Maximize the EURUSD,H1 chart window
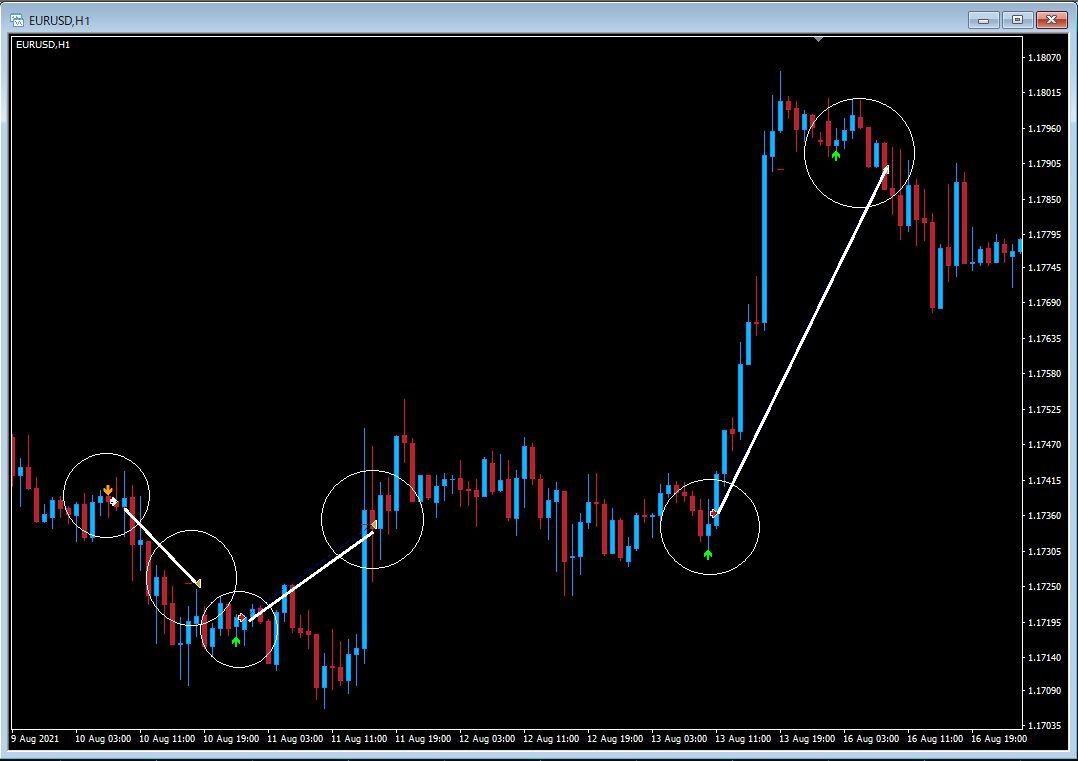Image resolution: width=1078 pixels, height=761 pixels. click(x=1018, y=20)
